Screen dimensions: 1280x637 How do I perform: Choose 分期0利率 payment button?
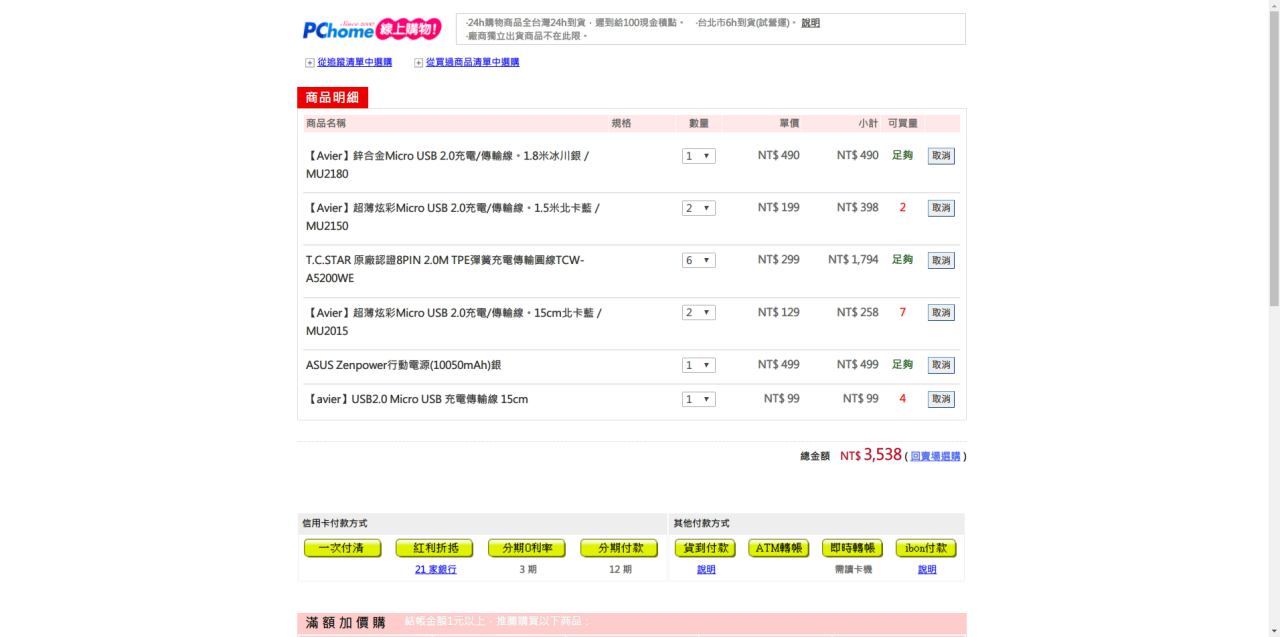coord(526,548)
